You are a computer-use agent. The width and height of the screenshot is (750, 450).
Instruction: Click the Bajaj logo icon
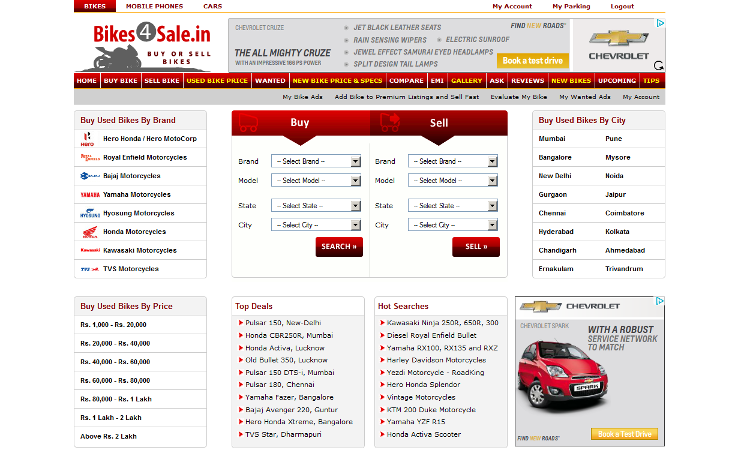(x=90, y=176)
